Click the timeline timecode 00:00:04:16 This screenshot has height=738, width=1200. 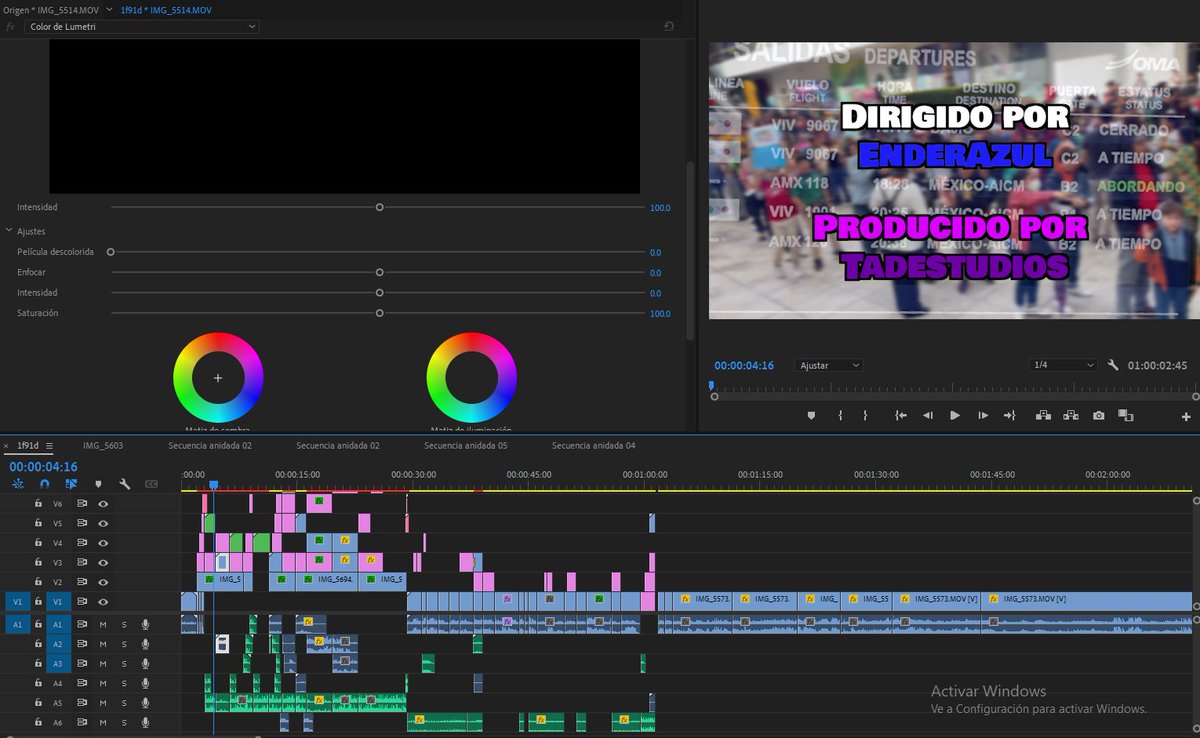pos(43,466)
